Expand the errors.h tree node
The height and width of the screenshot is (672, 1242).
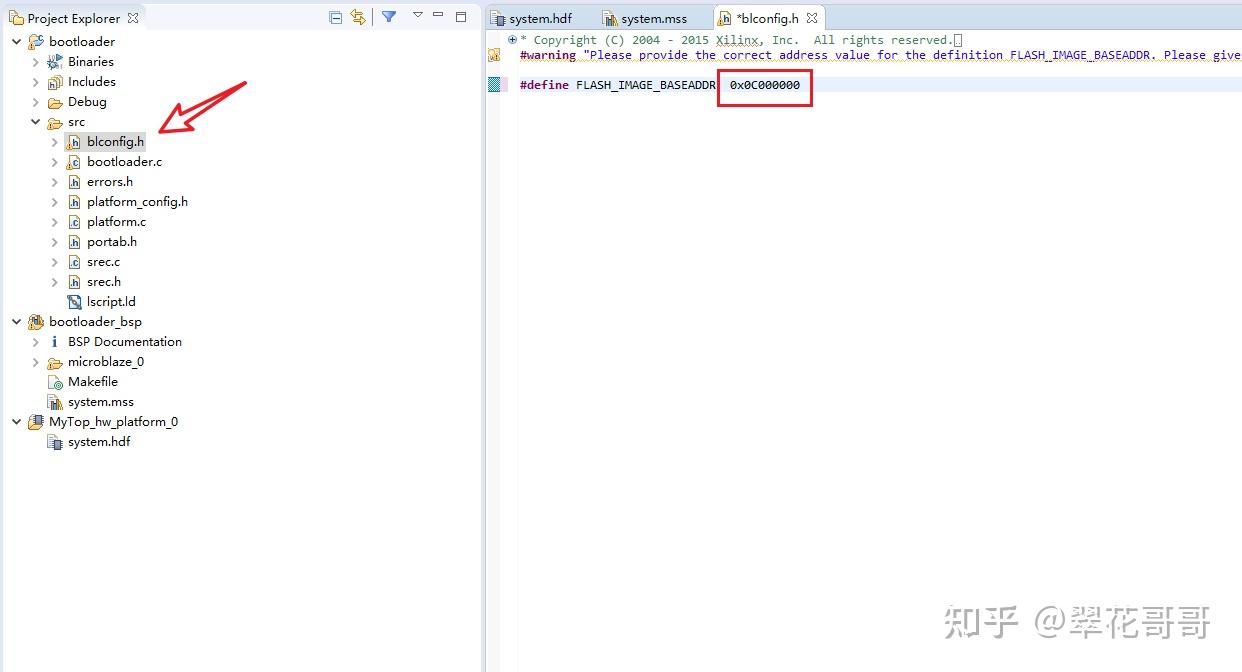tap(55, 182)
